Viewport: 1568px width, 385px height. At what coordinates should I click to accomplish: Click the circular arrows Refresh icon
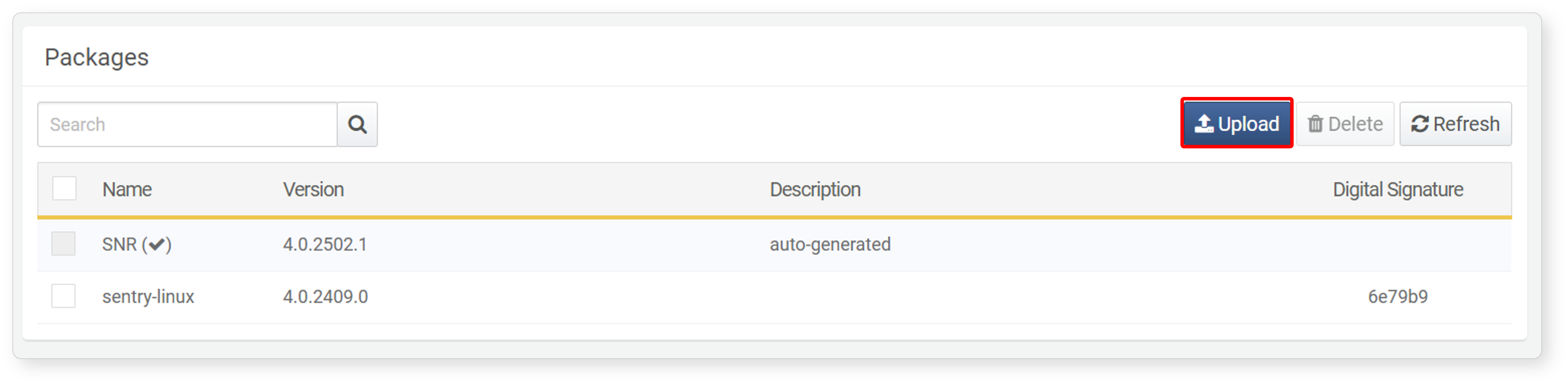pyautogui.click(x=1419, y=124)
